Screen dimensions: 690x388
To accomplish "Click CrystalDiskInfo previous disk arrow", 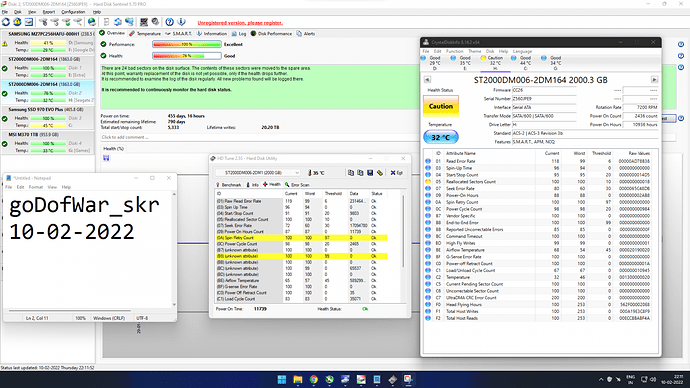I will click(427, 80).
